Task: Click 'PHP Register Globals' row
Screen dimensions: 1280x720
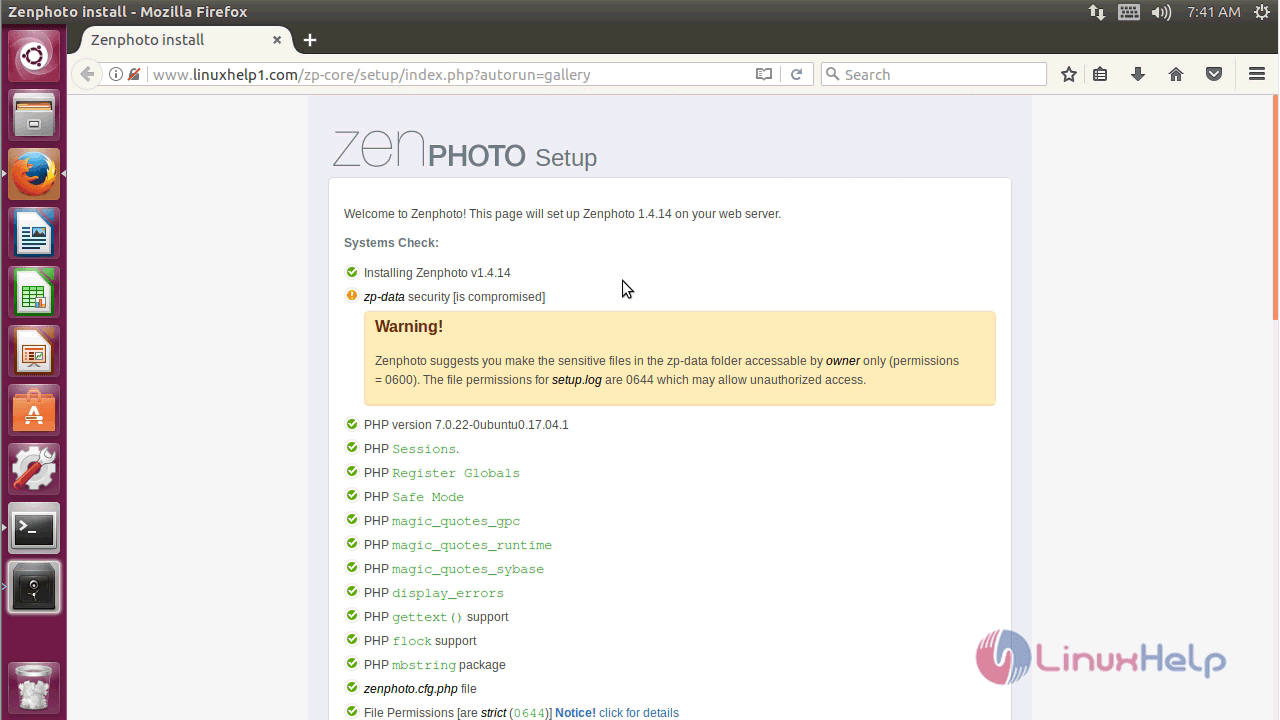Action: tap(441, 473)
